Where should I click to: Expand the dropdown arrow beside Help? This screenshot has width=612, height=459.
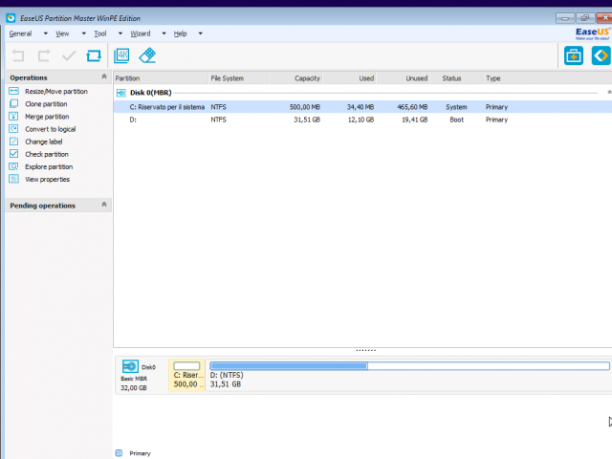(201, 34)
